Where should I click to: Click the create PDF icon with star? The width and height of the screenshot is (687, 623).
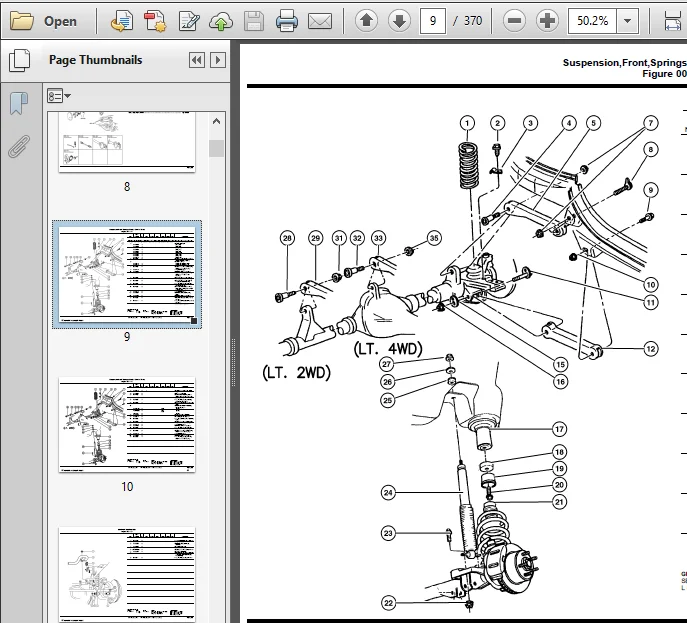[x=155, y=21]
